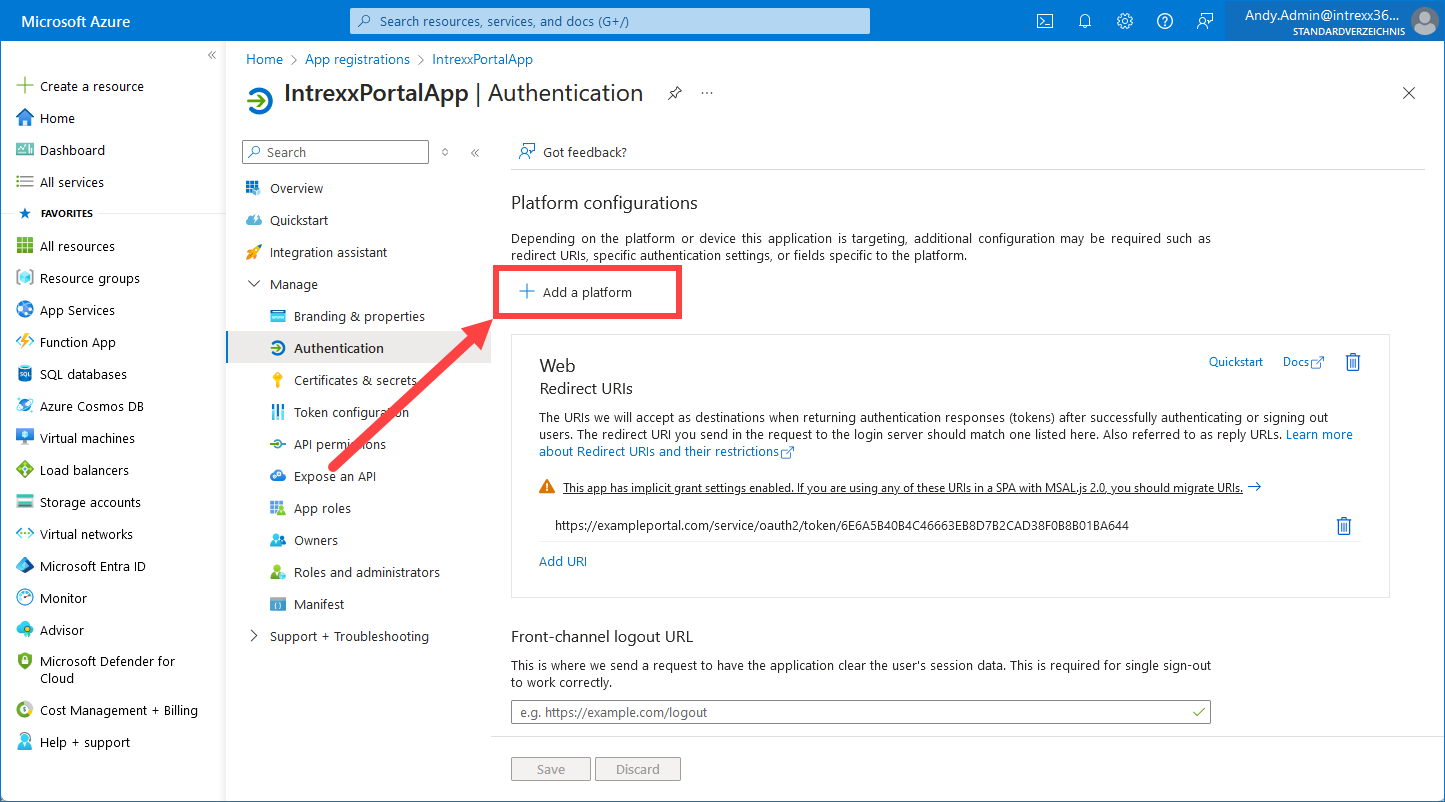The width and height of the screenshot is (1445, 802).
Task: Open the more options ellipsis by title
Action: point(707,93)
